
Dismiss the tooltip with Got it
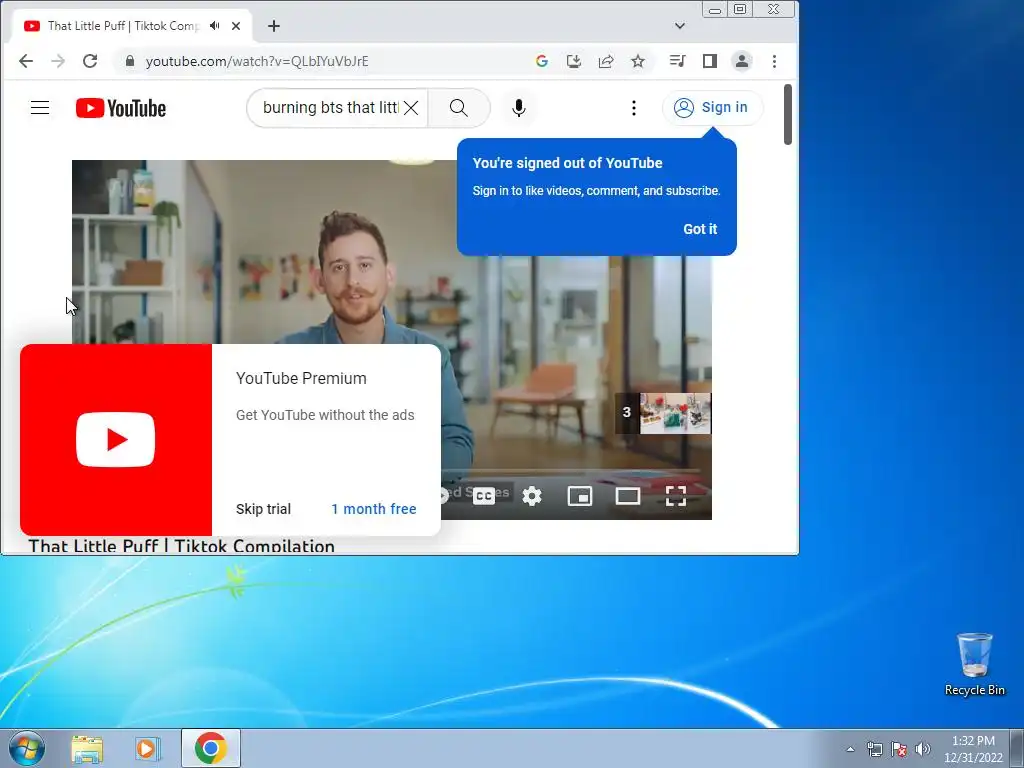point(700,229)
